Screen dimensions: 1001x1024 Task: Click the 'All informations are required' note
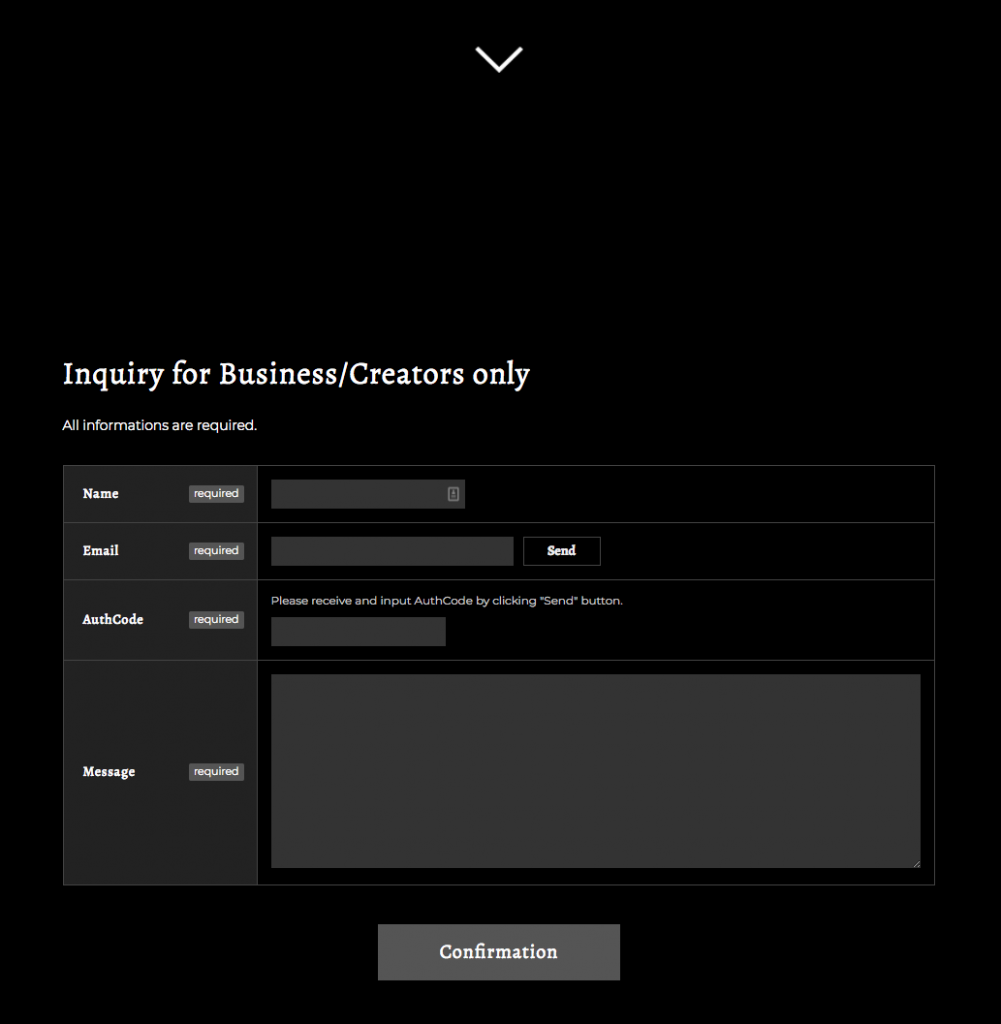[160, 426]
